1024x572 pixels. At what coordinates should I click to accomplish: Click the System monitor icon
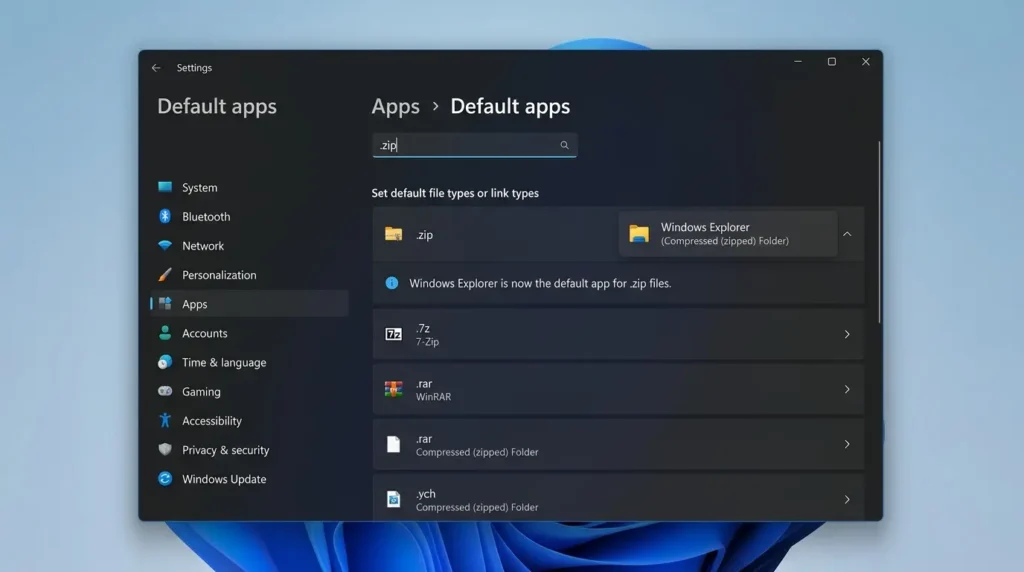coord(165,187)
